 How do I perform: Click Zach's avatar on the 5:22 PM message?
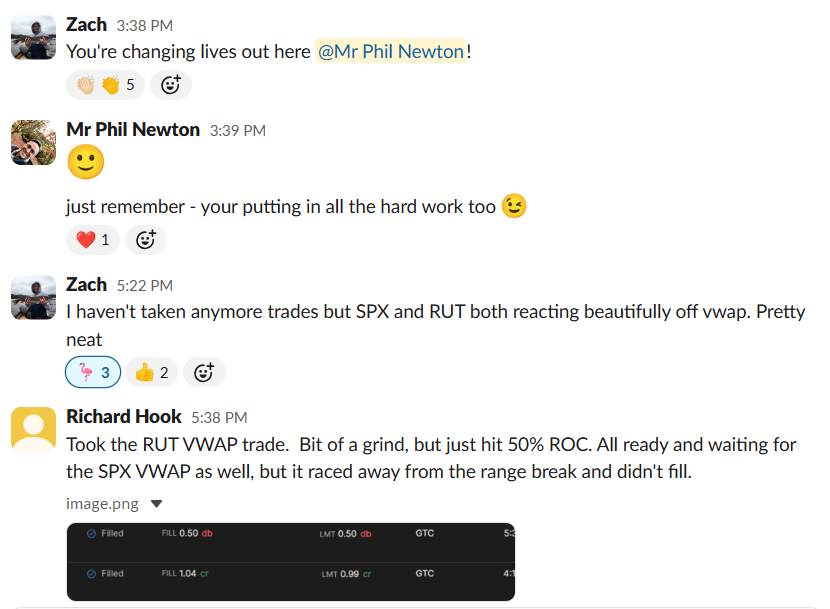click(33, 298)
